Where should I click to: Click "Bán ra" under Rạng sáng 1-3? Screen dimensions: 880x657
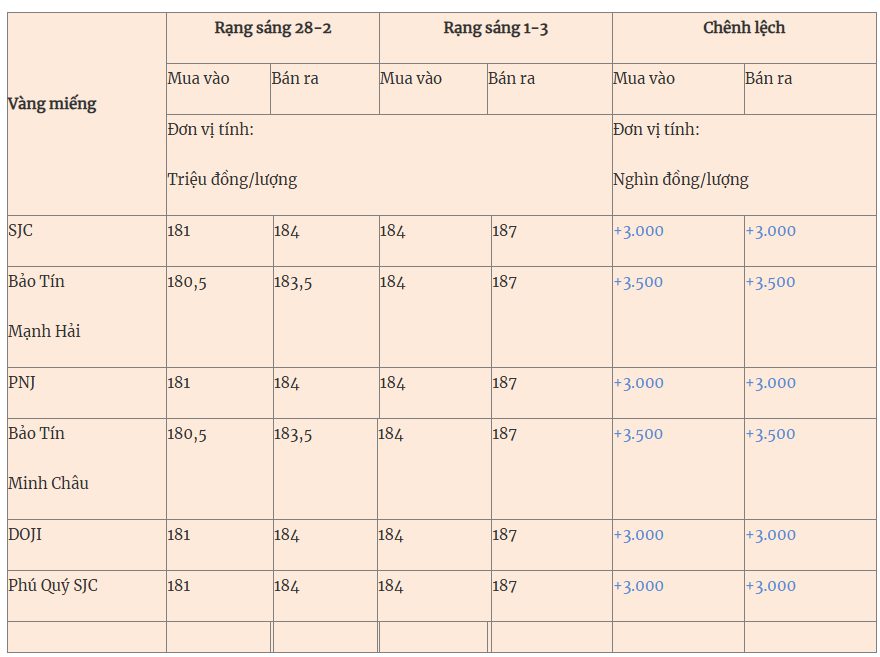click(x=511, y=79)
